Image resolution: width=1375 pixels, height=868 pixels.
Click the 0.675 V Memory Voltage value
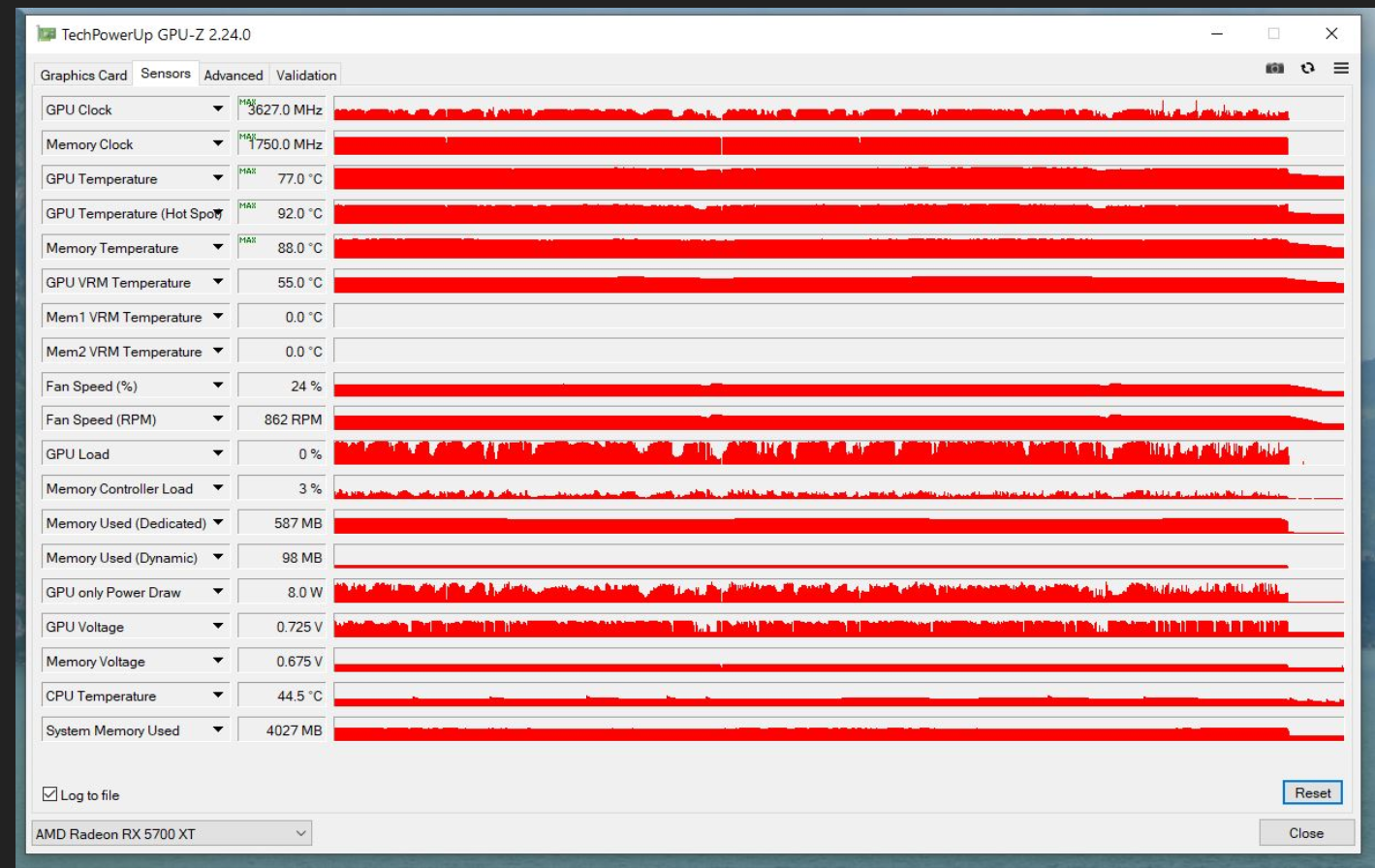click(x=282, y=661)
